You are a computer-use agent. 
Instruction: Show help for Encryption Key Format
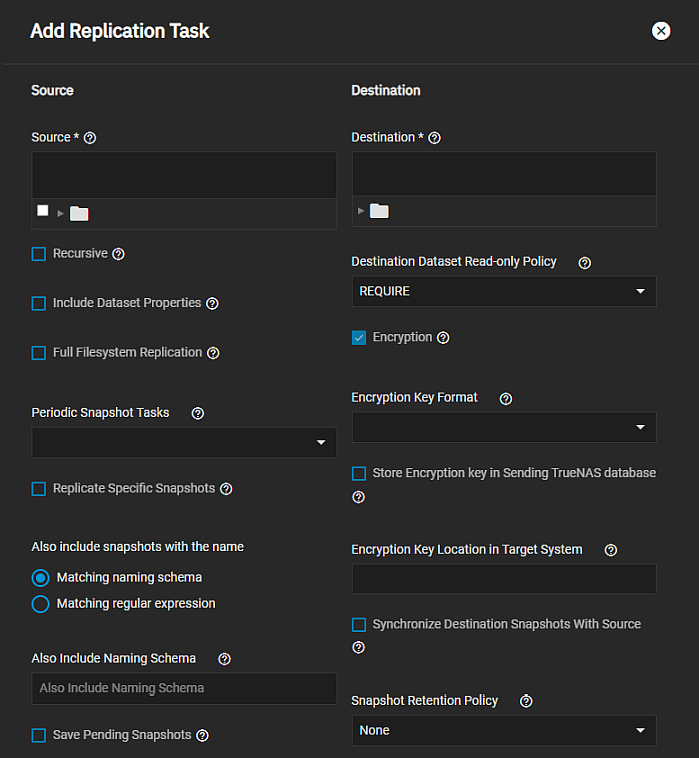[506, 398]
